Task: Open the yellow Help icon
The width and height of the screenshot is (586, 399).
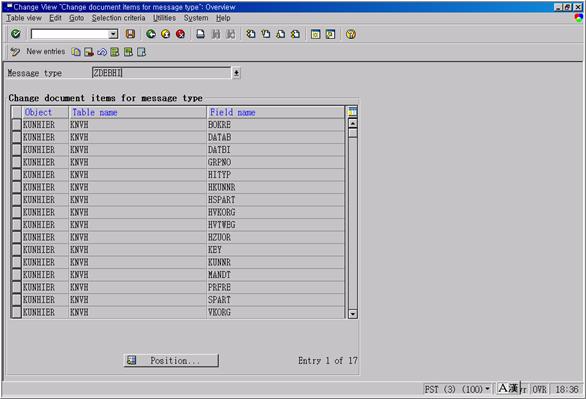Action: (x=351, y=34)
